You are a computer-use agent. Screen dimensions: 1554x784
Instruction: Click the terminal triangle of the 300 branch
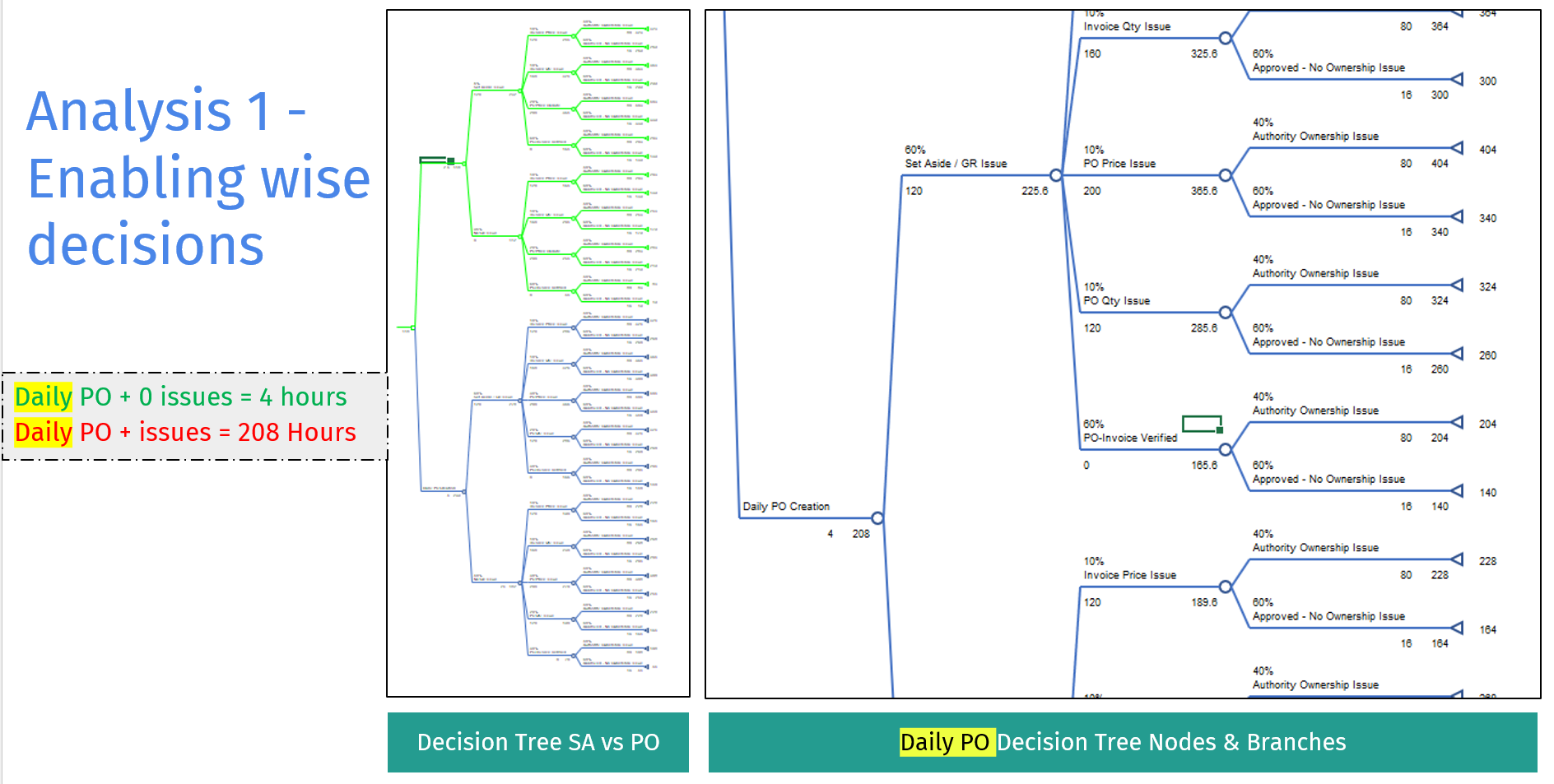[x=1457, y=79]
